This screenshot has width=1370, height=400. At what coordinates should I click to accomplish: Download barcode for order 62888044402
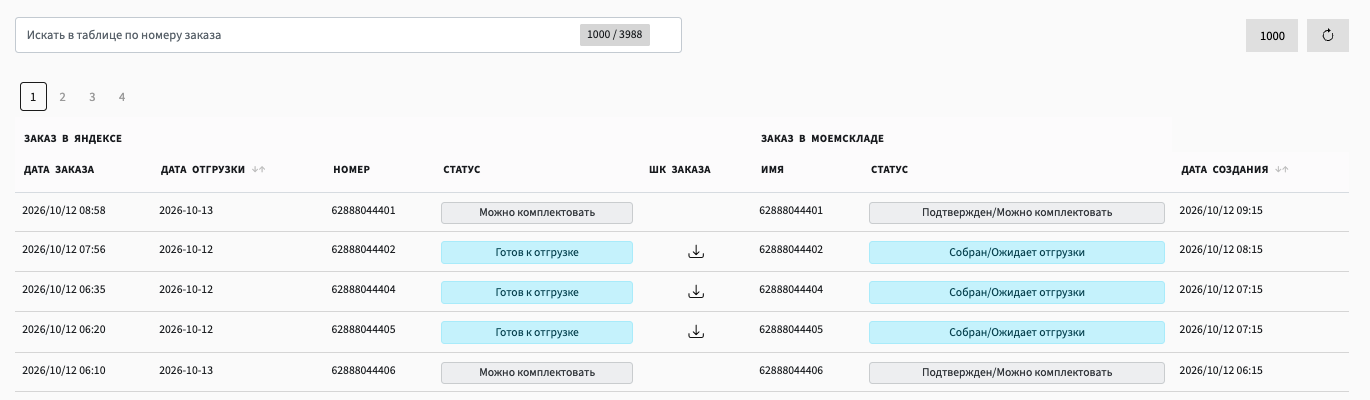[697, 252]
